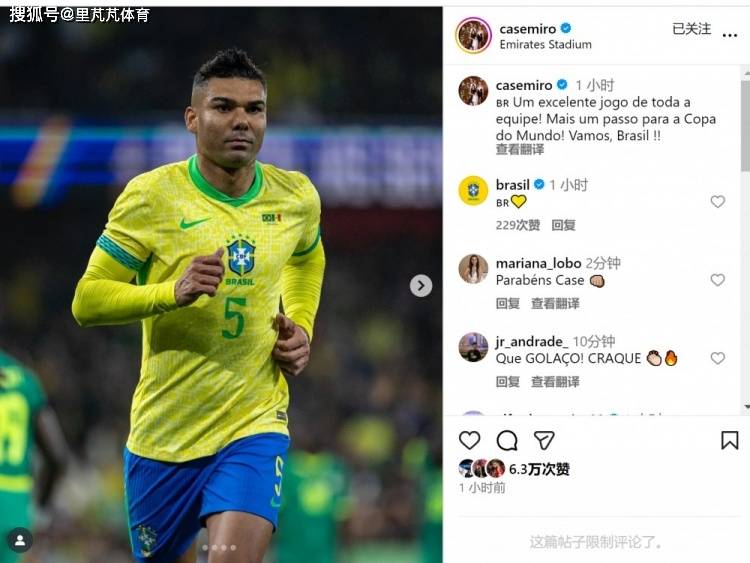This screenshot has height=563, width=750.
Task: Toggle the 已关注 following button
Action: (691, 29)
